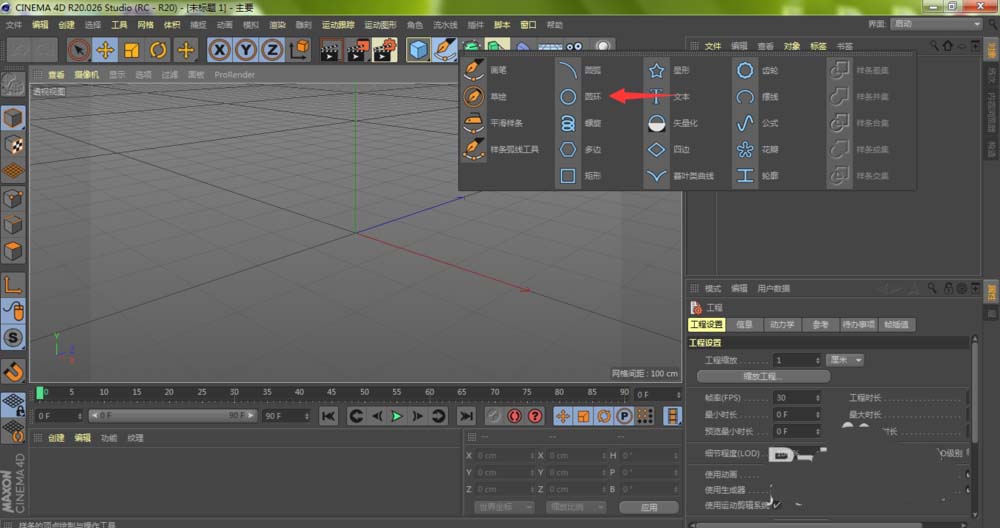
Task: Toggle the Y axis lock
Action: click(x=245, y=50)
